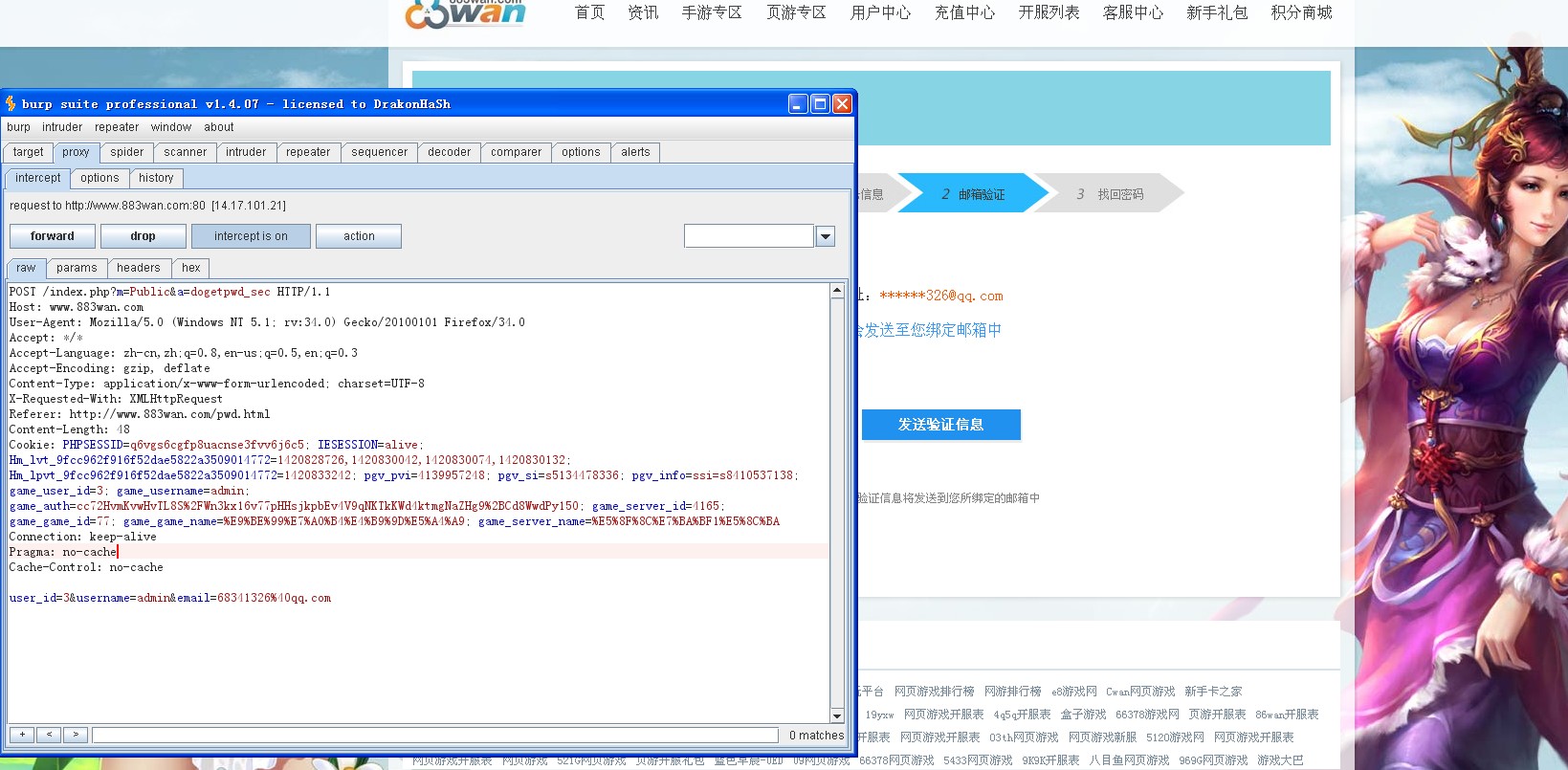Open the alerts tab
This screenshot has height=770, width=1568.
pos(635,152)
